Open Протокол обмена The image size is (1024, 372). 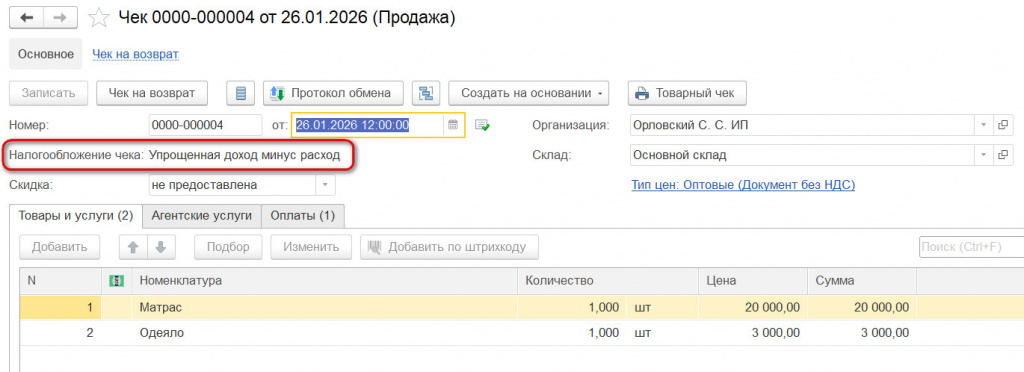[x=333, y=93]
